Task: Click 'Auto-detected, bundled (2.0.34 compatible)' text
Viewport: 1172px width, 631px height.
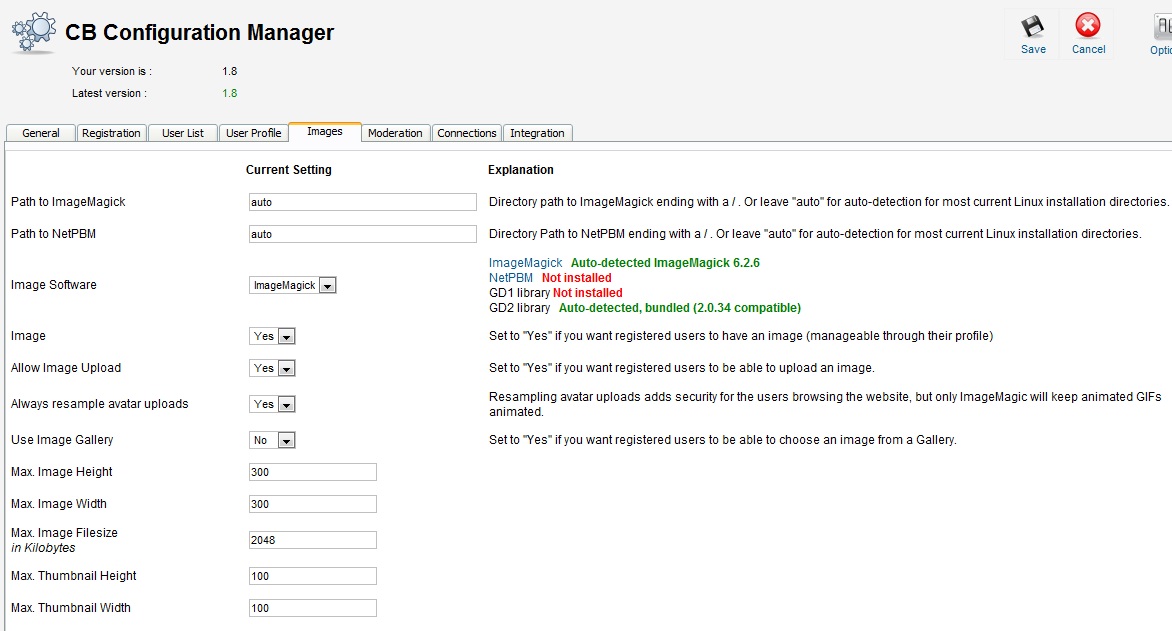Action: (x=680, y=308)
